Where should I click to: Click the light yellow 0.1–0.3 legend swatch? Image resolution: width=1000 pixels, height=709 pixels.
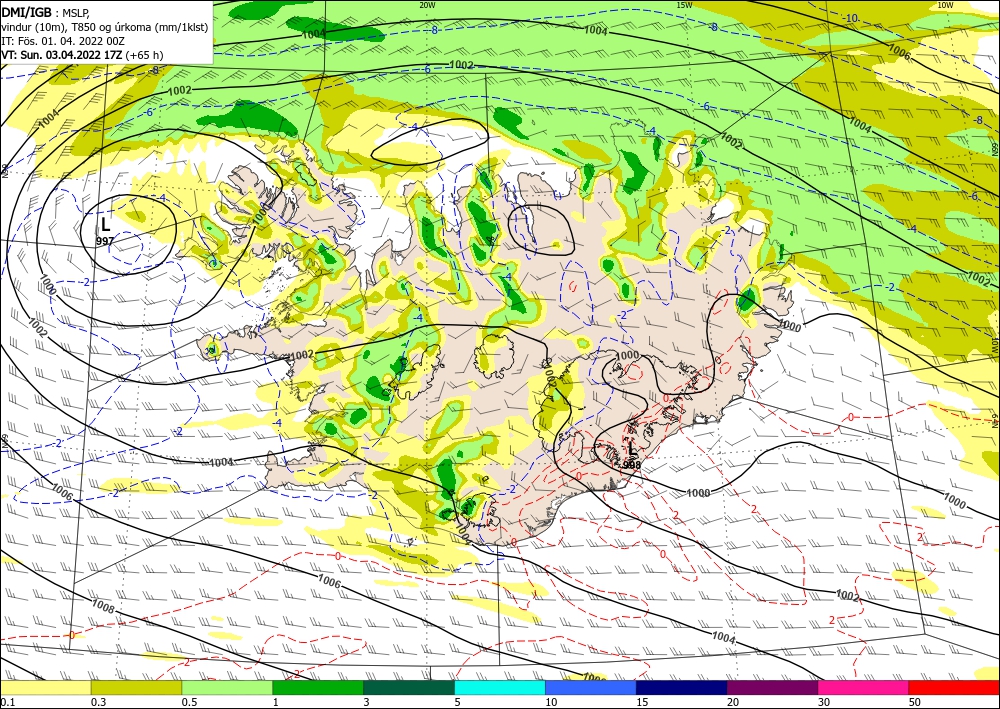(45, 687)
